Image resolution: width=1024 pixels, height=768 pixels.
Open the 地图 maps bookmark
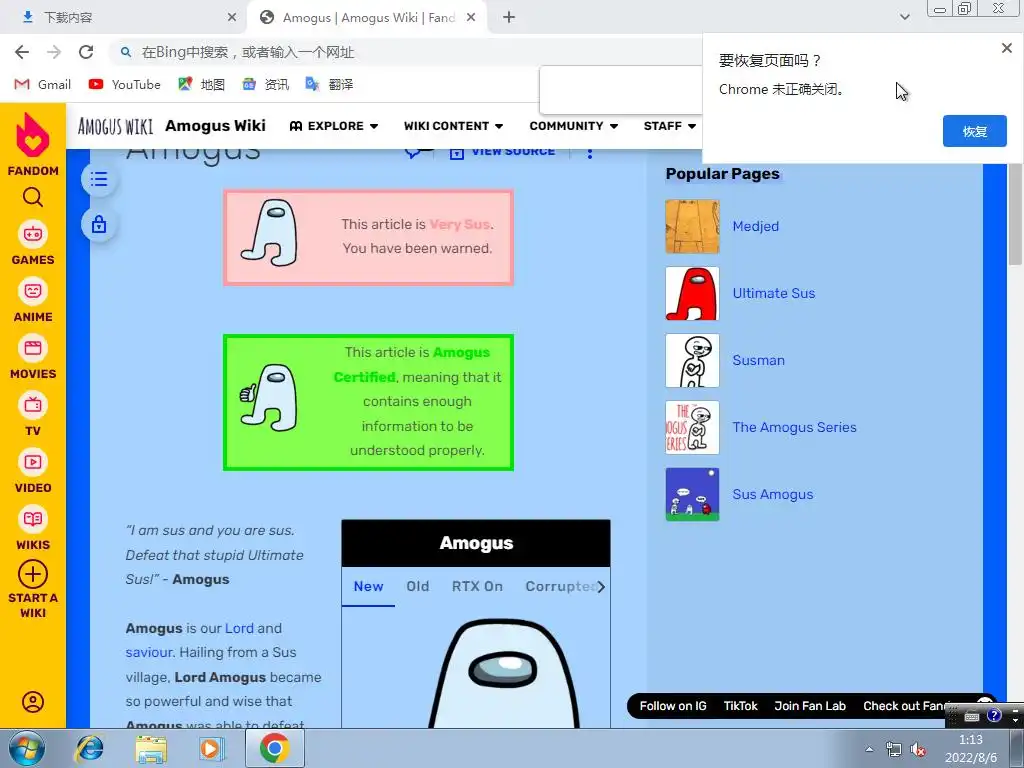[x=202, y=84]
